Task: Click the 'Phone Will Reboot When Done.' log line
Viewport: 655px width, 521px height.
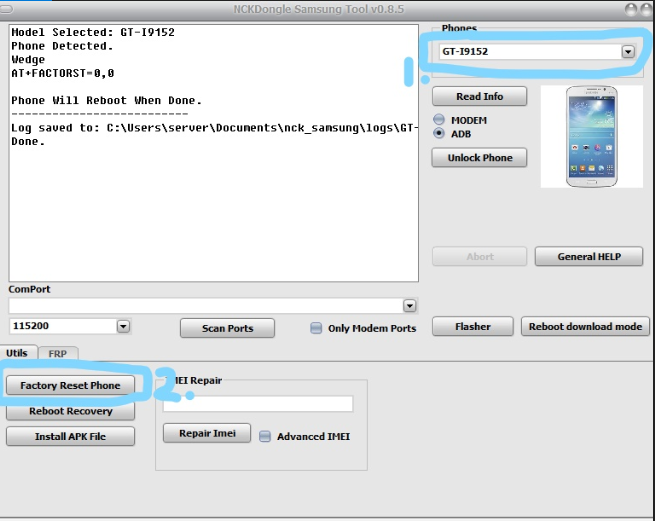Action: tap(107, 100)
